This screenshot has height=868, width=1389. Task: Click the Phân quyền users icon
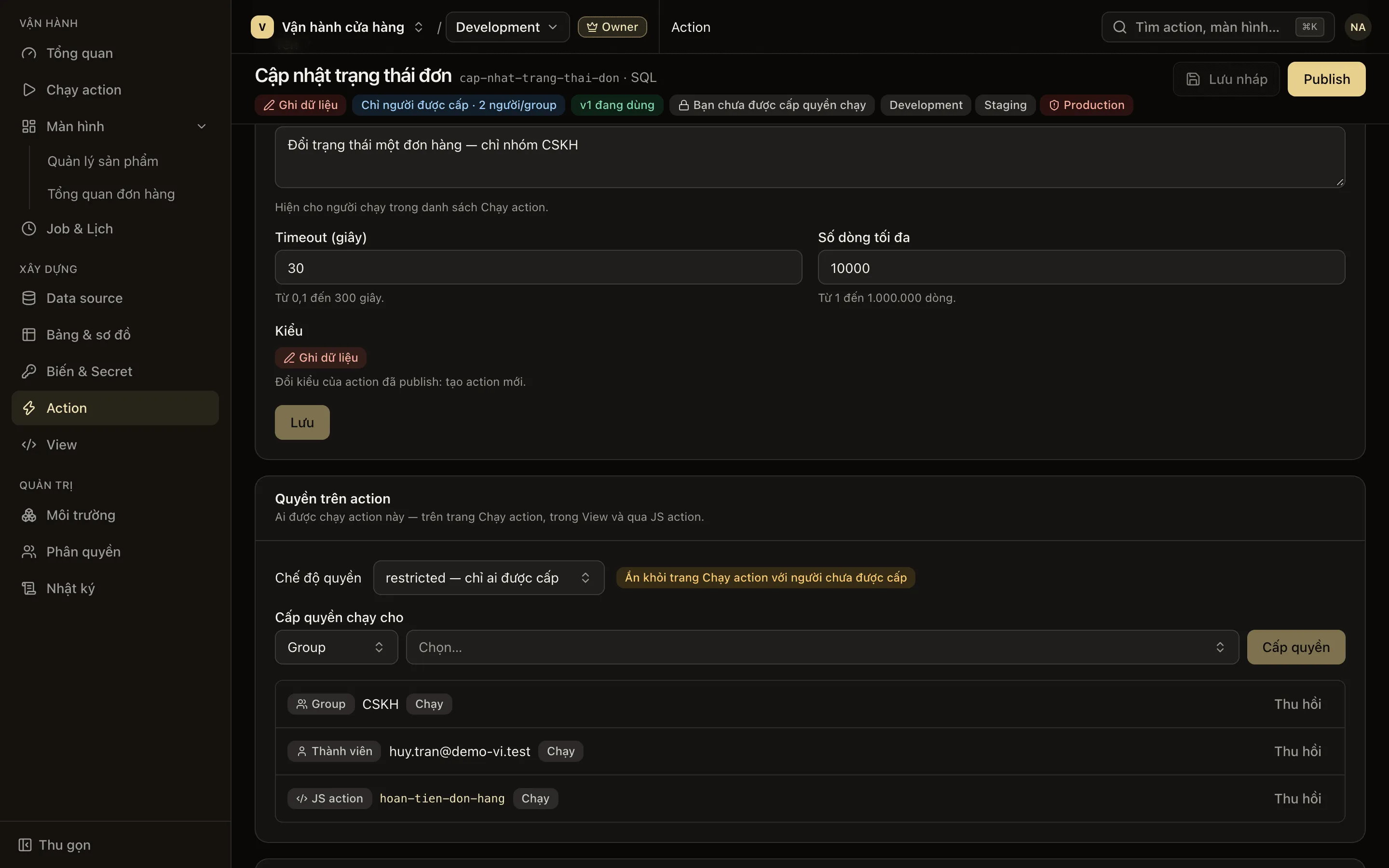29,552
